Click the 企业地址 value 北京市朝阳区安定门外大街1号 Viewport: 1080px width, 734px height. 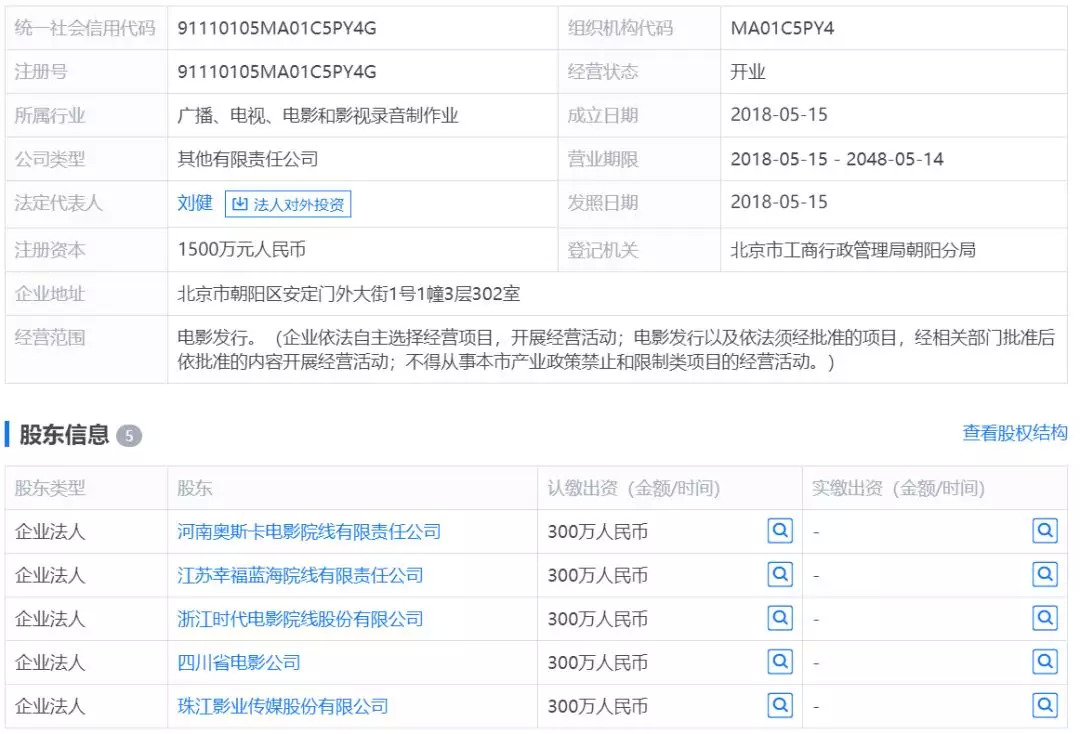click(349, 294)
